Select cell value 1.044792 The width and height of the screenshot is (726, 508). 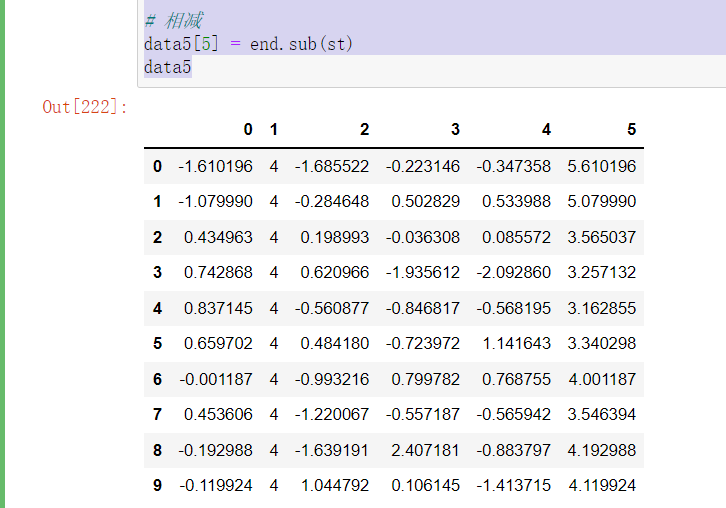pyautogui.click(x=335, y=485)
